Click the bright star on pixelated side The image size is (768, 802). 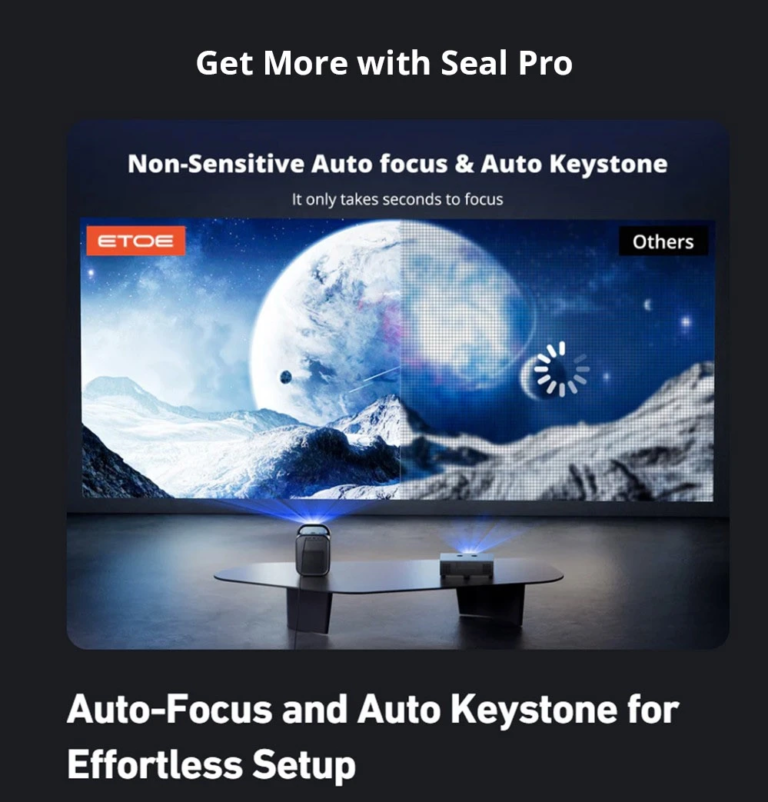pos(686,322)
